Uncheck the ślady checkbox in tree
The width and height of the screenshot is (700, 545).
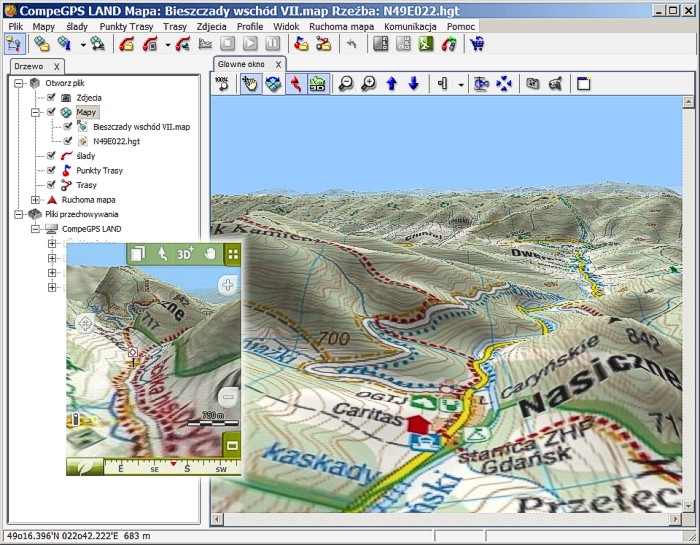[51, 155]
